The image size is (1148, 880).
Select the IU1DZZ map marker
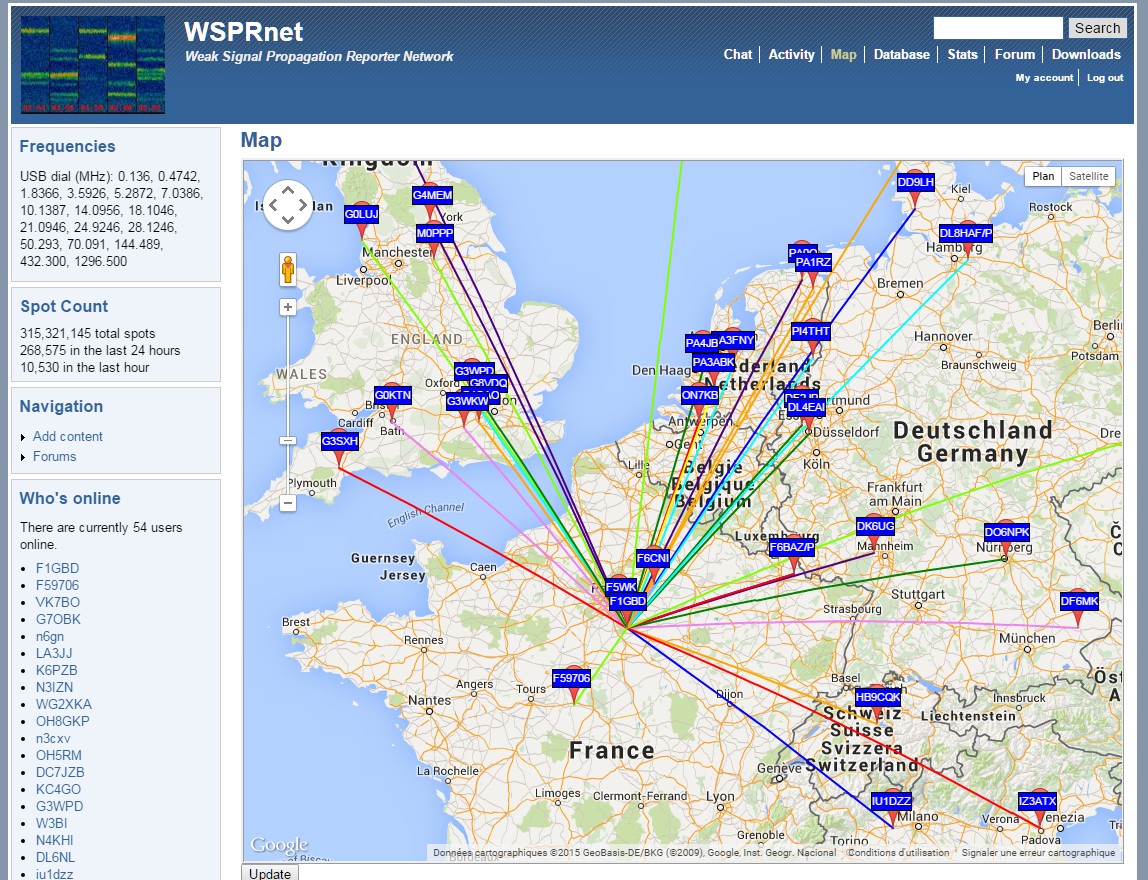(x=891, y=801)
